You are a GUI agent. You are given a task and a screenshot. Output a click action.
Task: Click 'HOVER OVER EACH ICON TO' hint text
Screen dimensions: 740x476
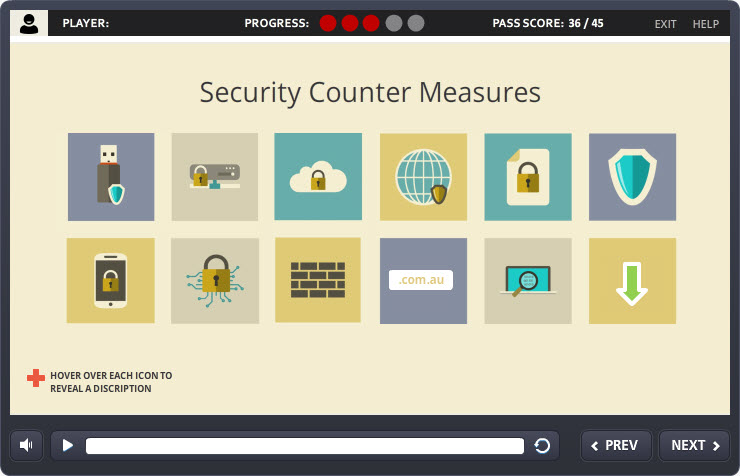[111, 376]
